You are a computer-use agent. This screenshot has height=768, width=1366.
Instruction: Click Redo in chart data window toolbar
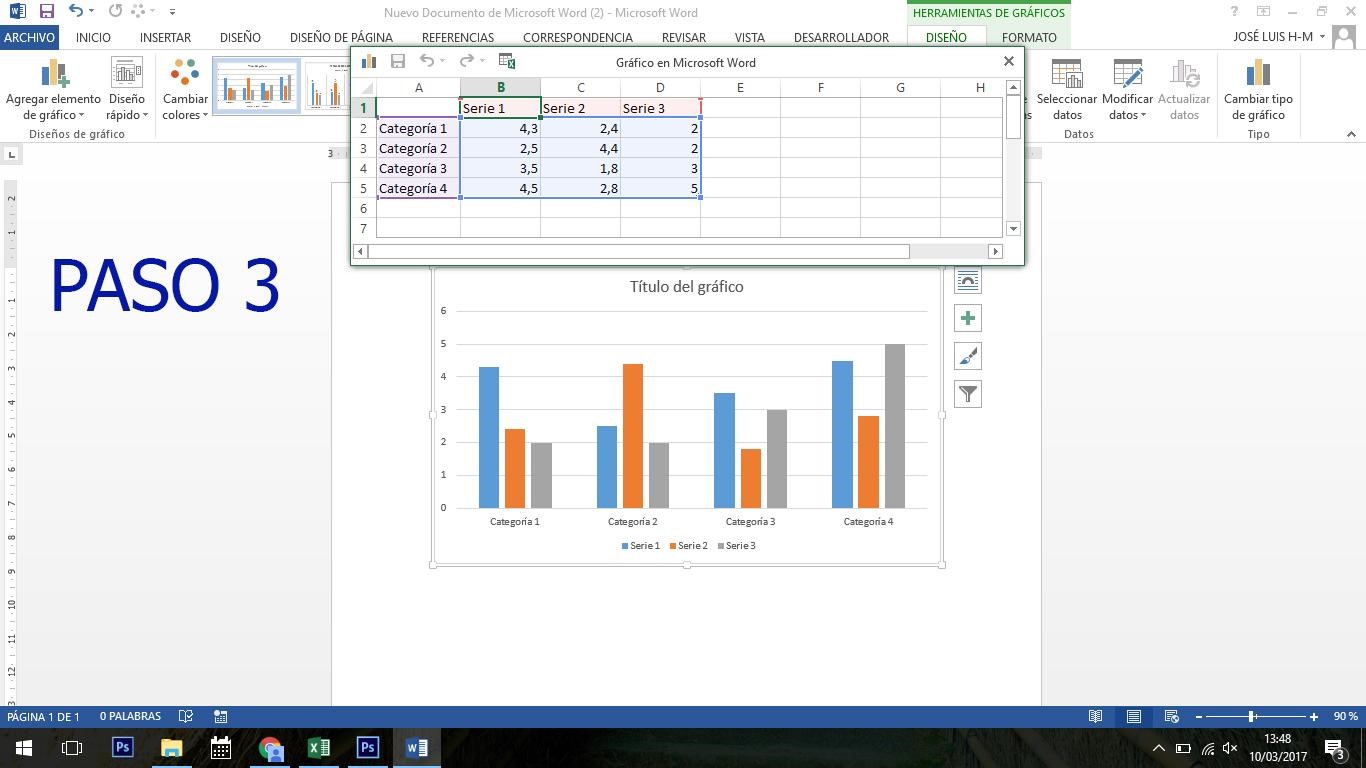tap(466, 61)
